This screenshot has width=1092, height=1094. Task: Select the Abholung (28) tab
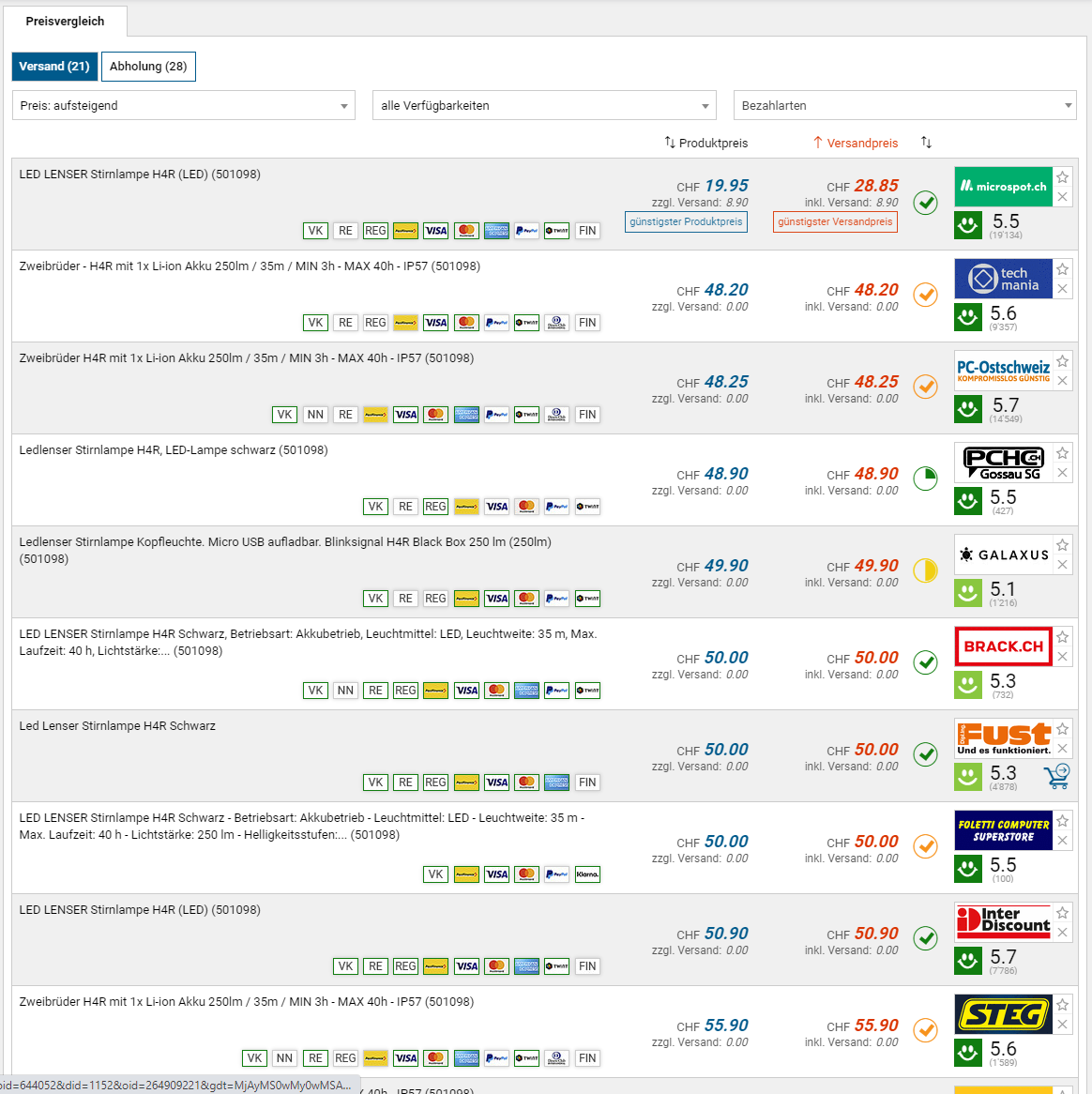(148, 67)
